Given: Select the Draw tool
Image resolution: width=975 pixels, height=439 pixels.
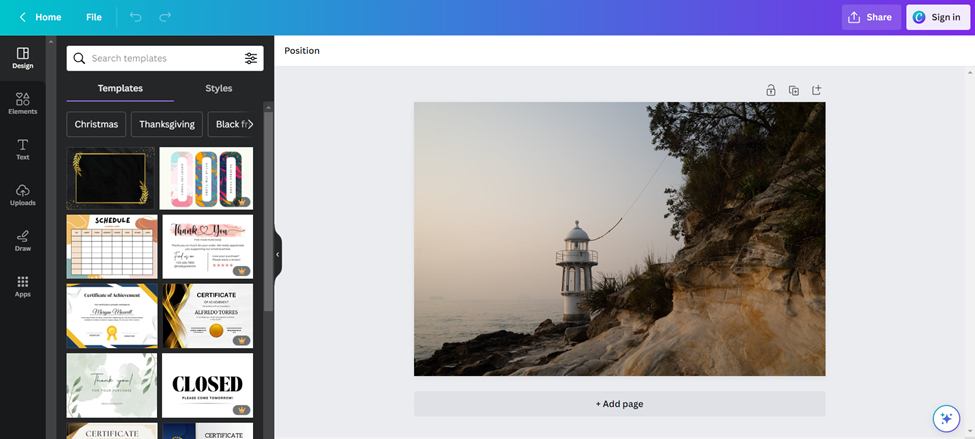Looking at the screenshot, I should [22, 241].
